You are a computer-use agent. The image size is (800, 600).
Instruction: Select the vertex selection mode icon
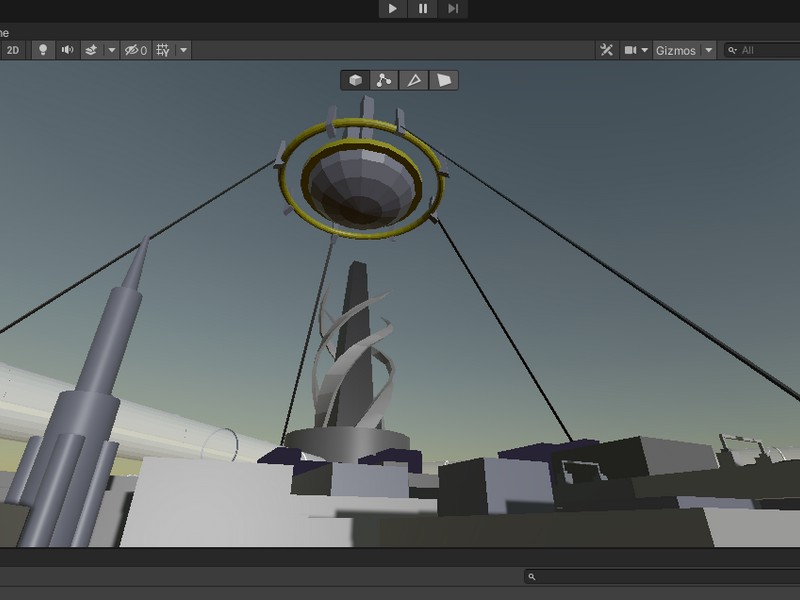(383, 80)
